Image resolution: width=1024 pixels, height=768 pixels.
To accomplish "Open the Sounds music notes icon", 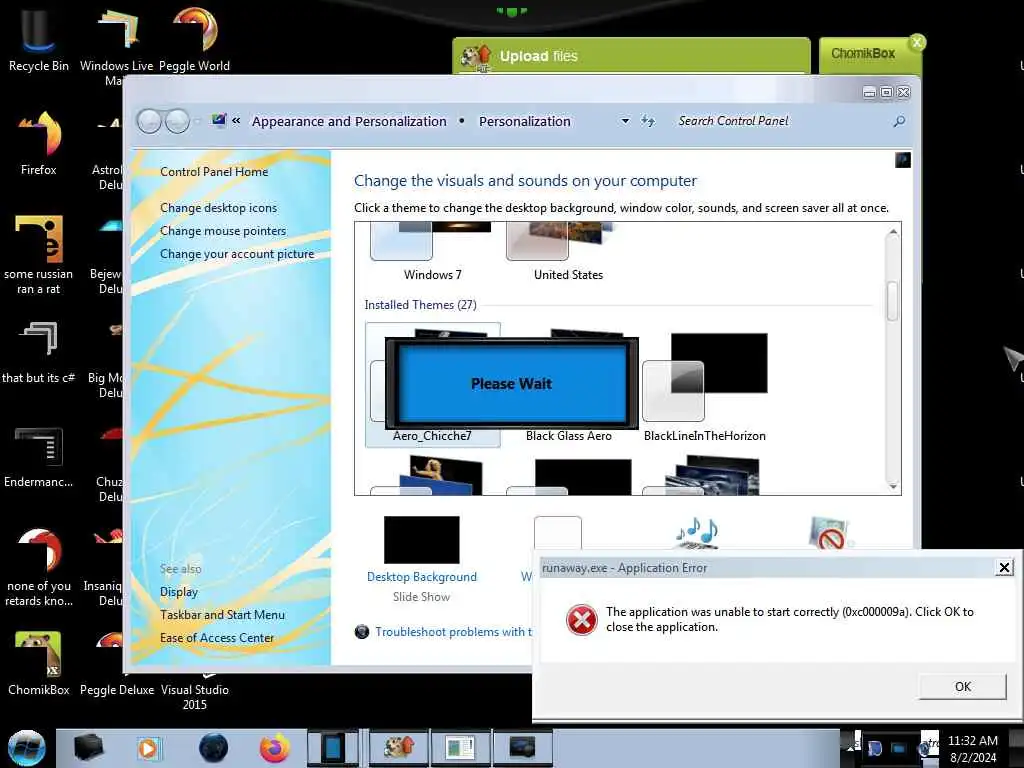I will click(696, 532).
